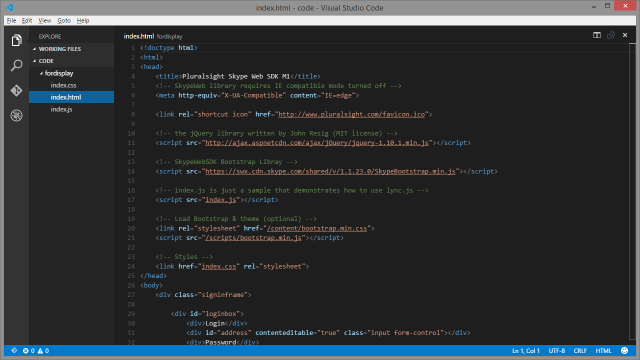Click the title text Pluralsight Skype Web SDK M1
The image size is (640, 360).
(236, 76)
